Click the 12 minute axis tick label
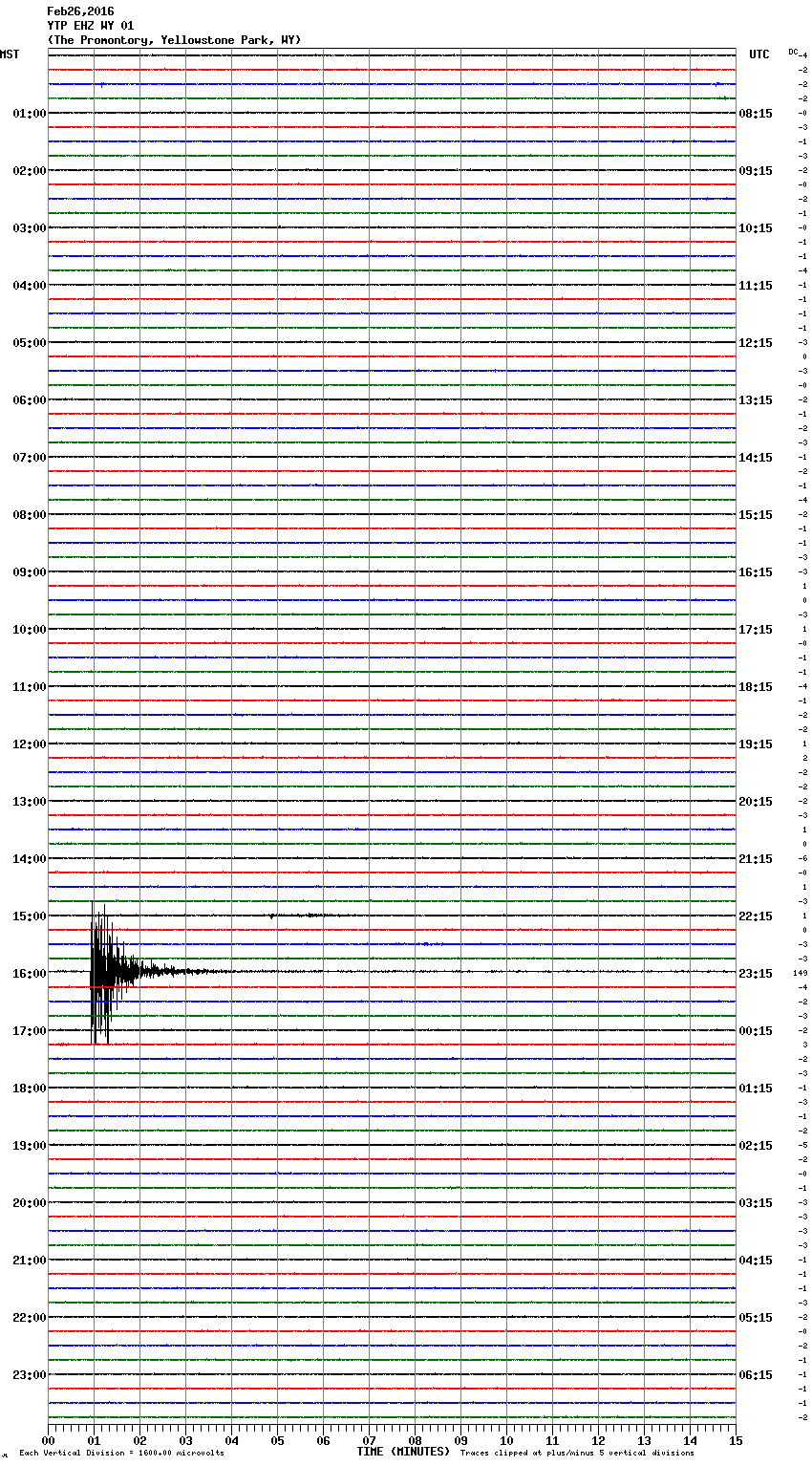 (599, 1440)
